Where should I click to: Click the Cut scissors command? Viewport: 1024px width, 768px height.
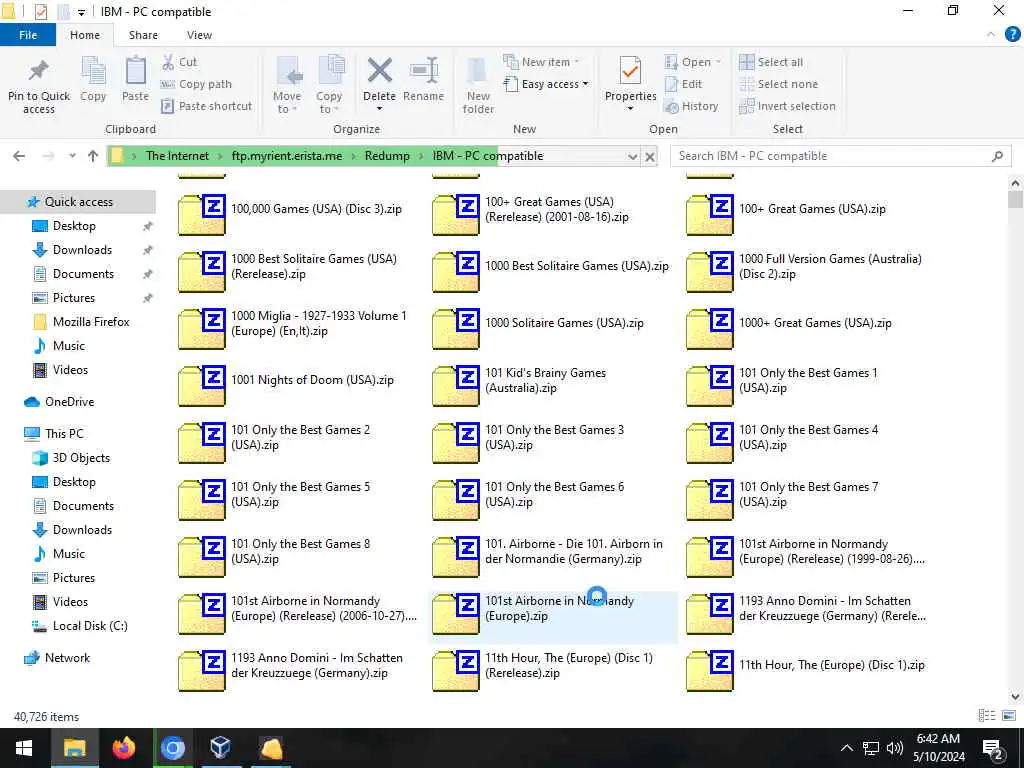[x=179, y=62]
